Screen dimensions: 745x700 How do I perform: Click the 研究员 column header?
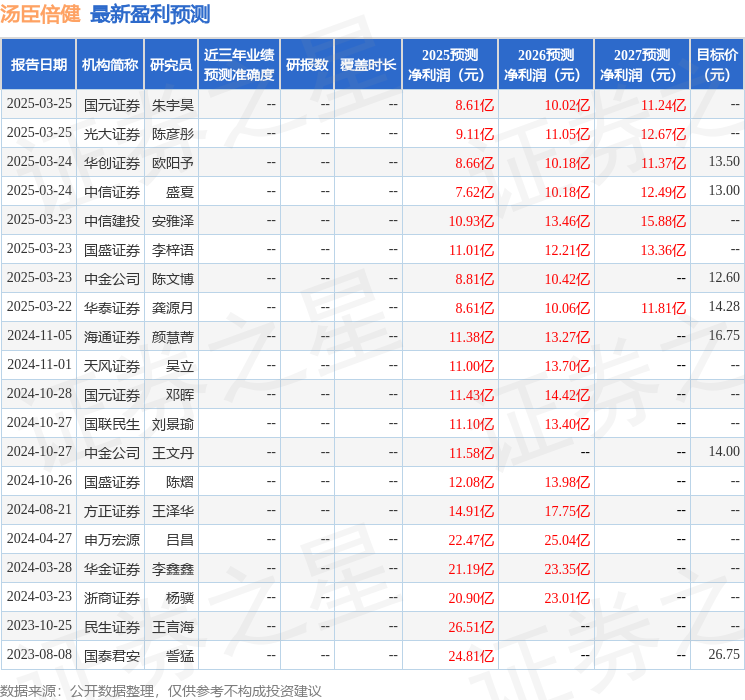171,65
